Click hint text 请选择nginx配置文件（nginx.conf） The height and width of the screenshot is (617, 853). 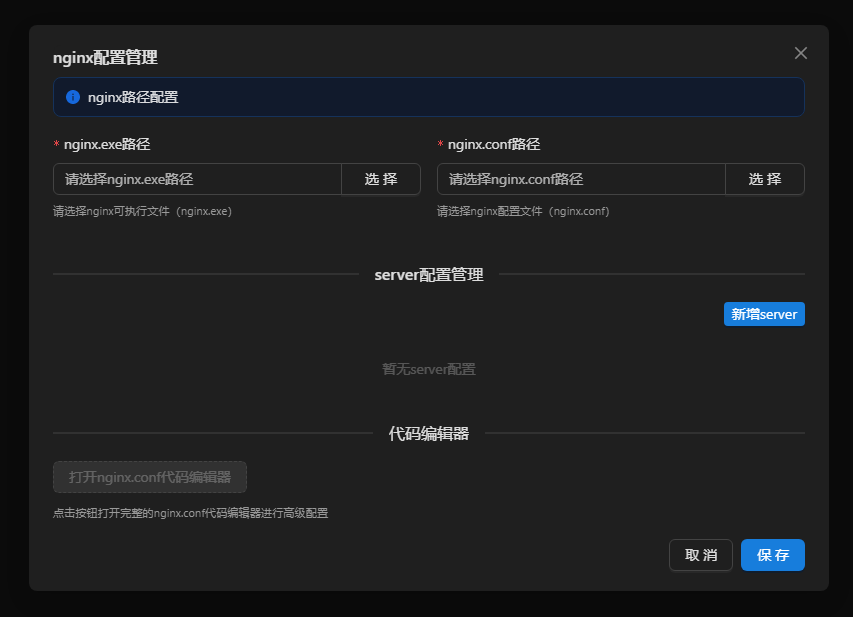[523, 211]
